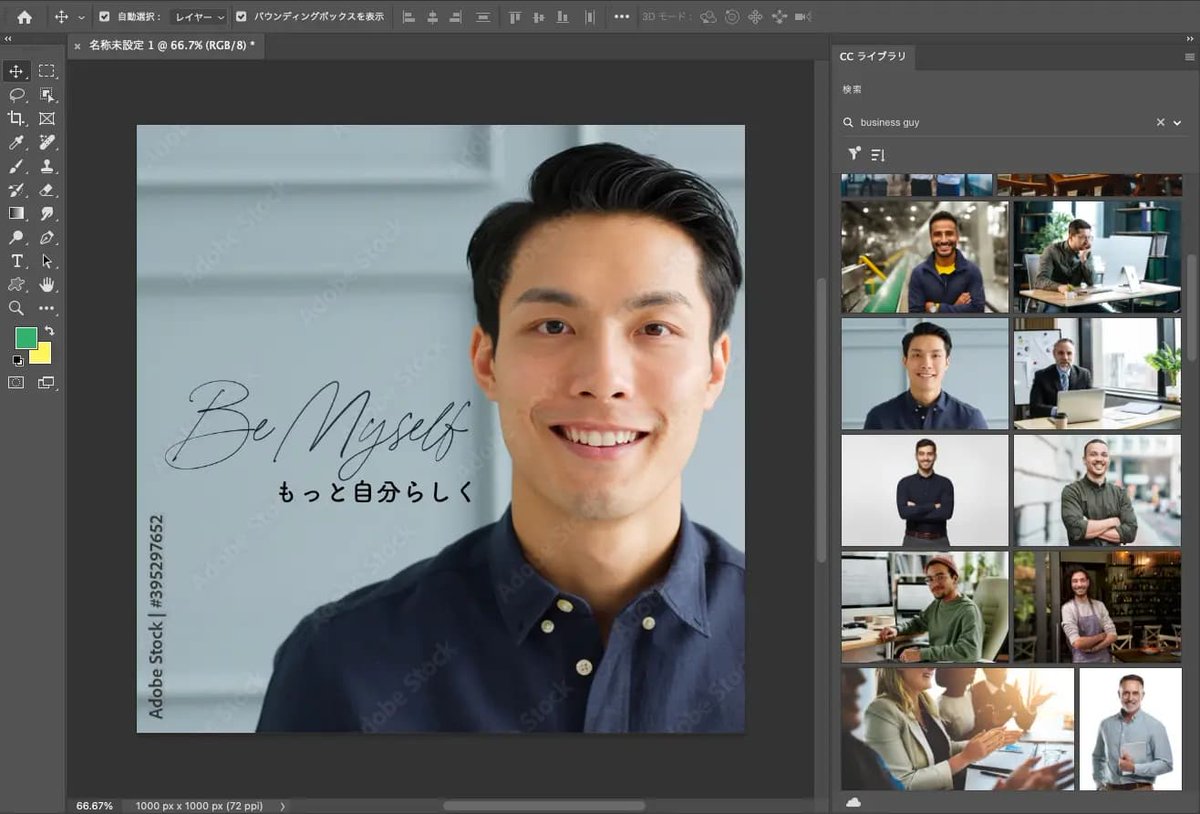Select the Lasso tool
1200x814 pixels.
click(x=16, y=95)
